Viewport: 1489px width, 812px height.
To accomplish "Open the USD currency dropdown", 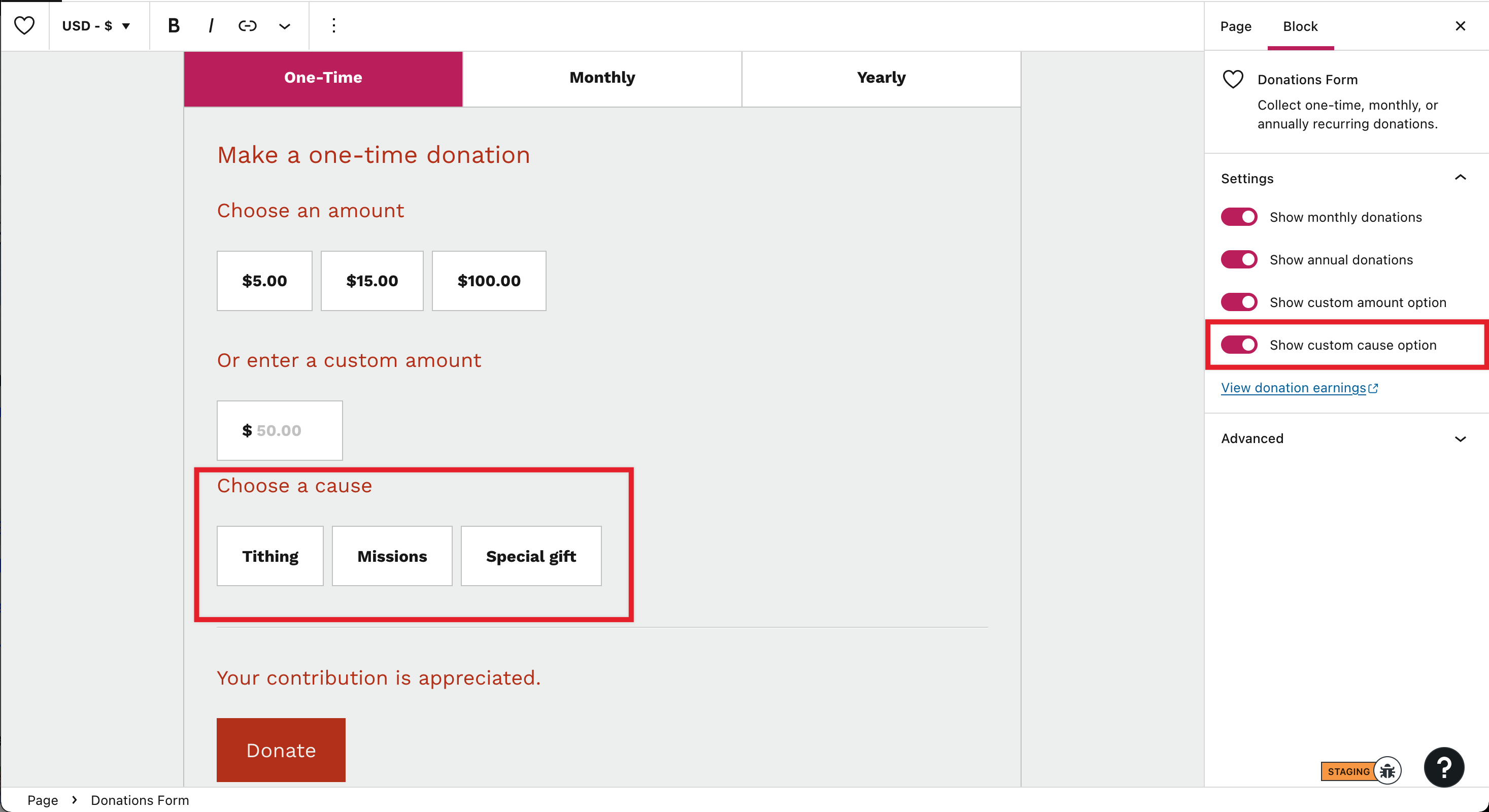I will (96, 26).
